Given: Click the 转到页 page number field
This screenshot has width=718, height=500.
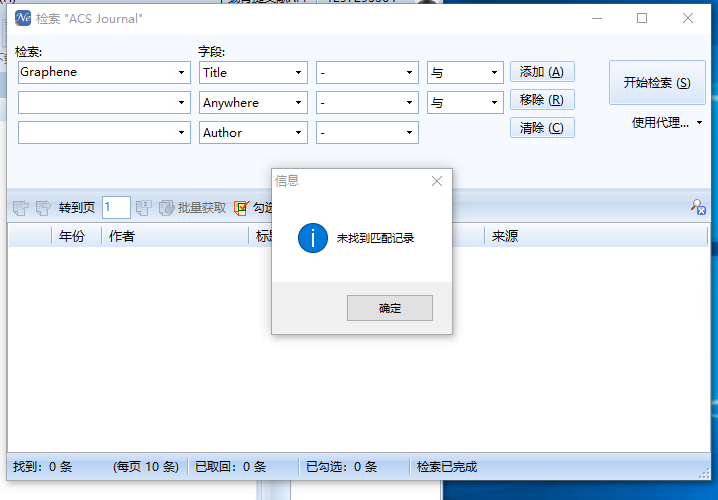Looking at the screenshot, I should [x=116, y=207].
